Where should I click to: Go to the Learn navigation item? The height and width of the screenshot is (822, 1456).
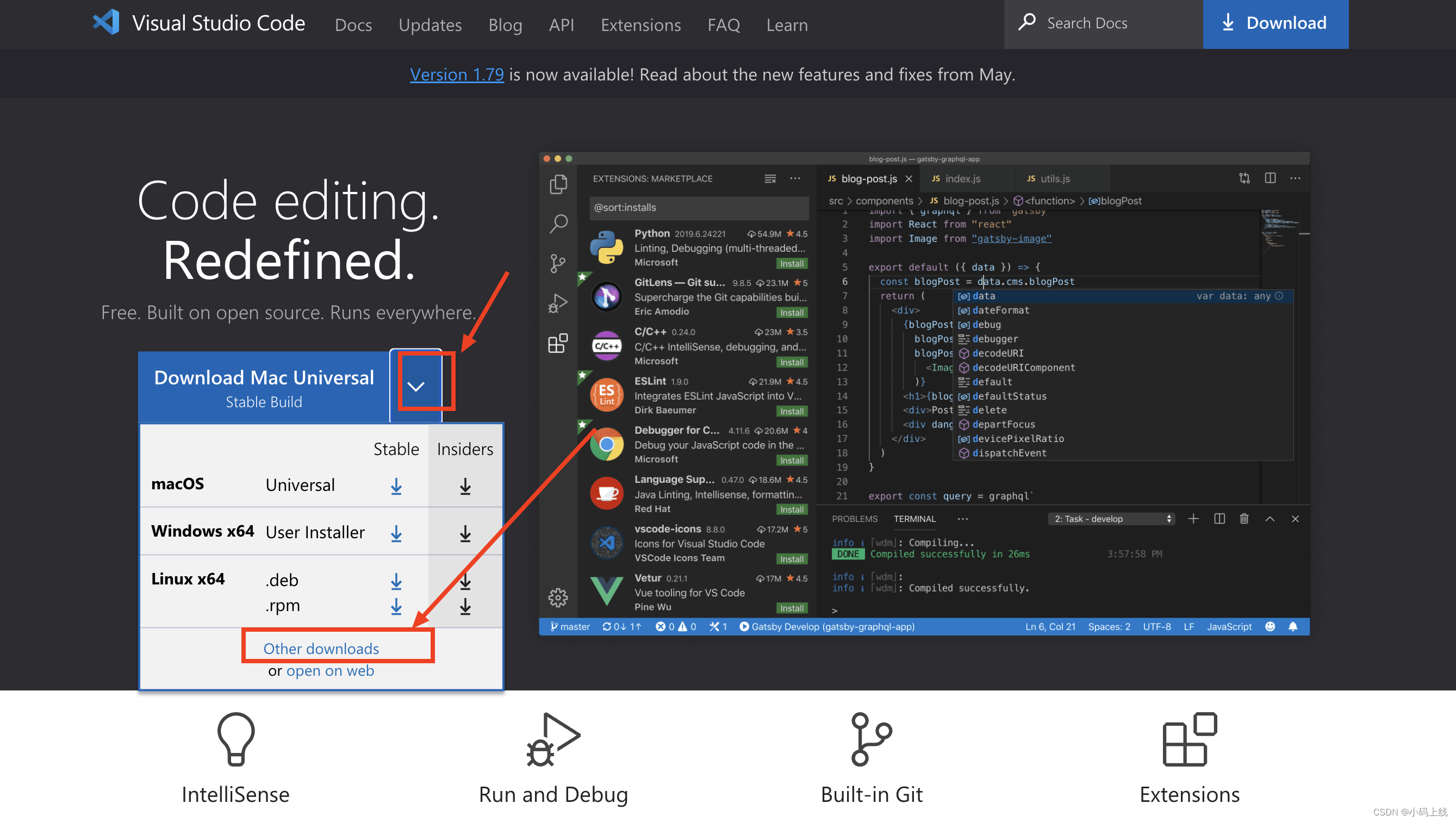point(786,25)
